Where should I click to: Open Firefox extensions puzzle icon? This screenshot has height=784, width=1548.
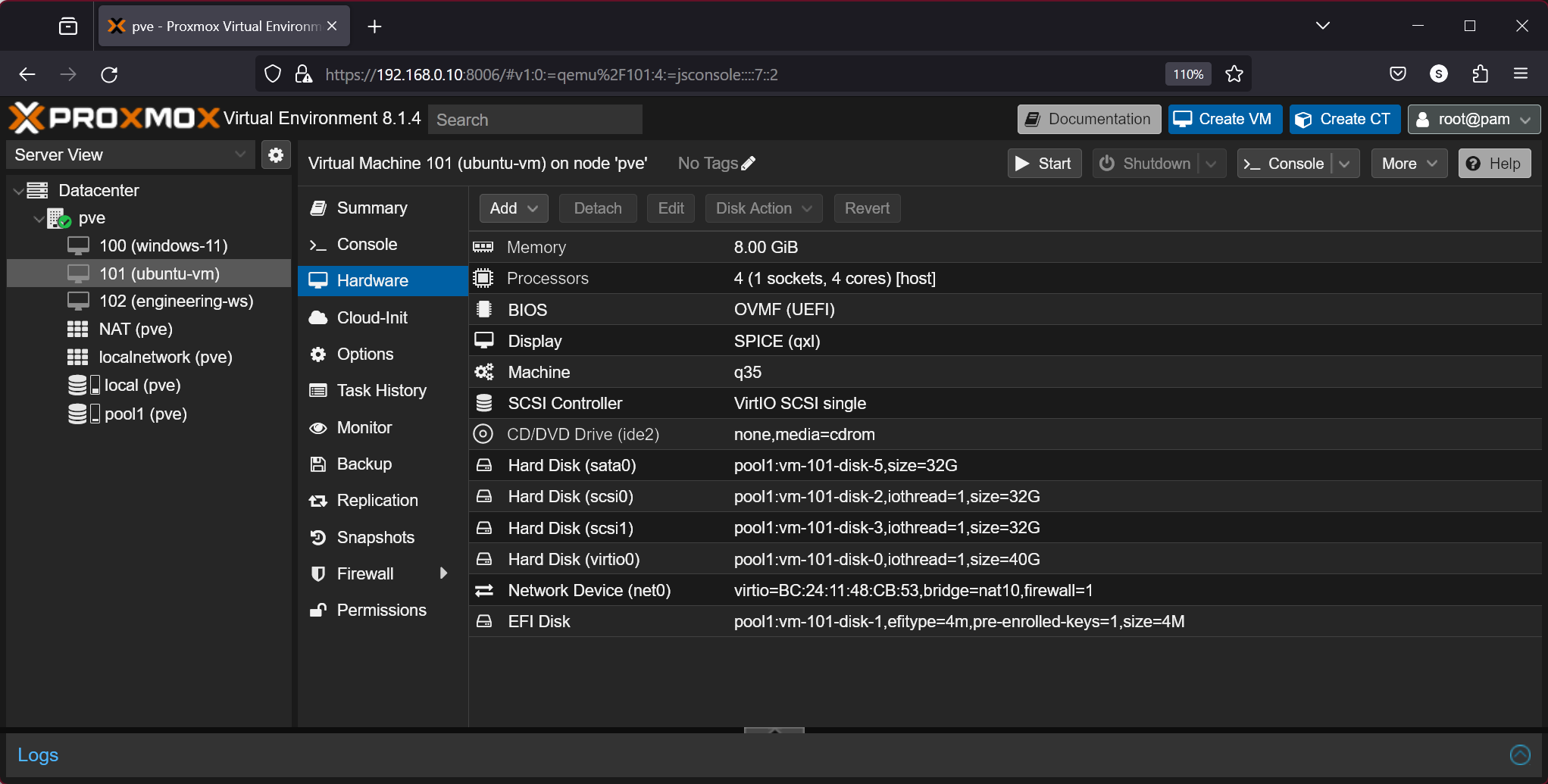pyautogui.click(x=1480, y=73)
